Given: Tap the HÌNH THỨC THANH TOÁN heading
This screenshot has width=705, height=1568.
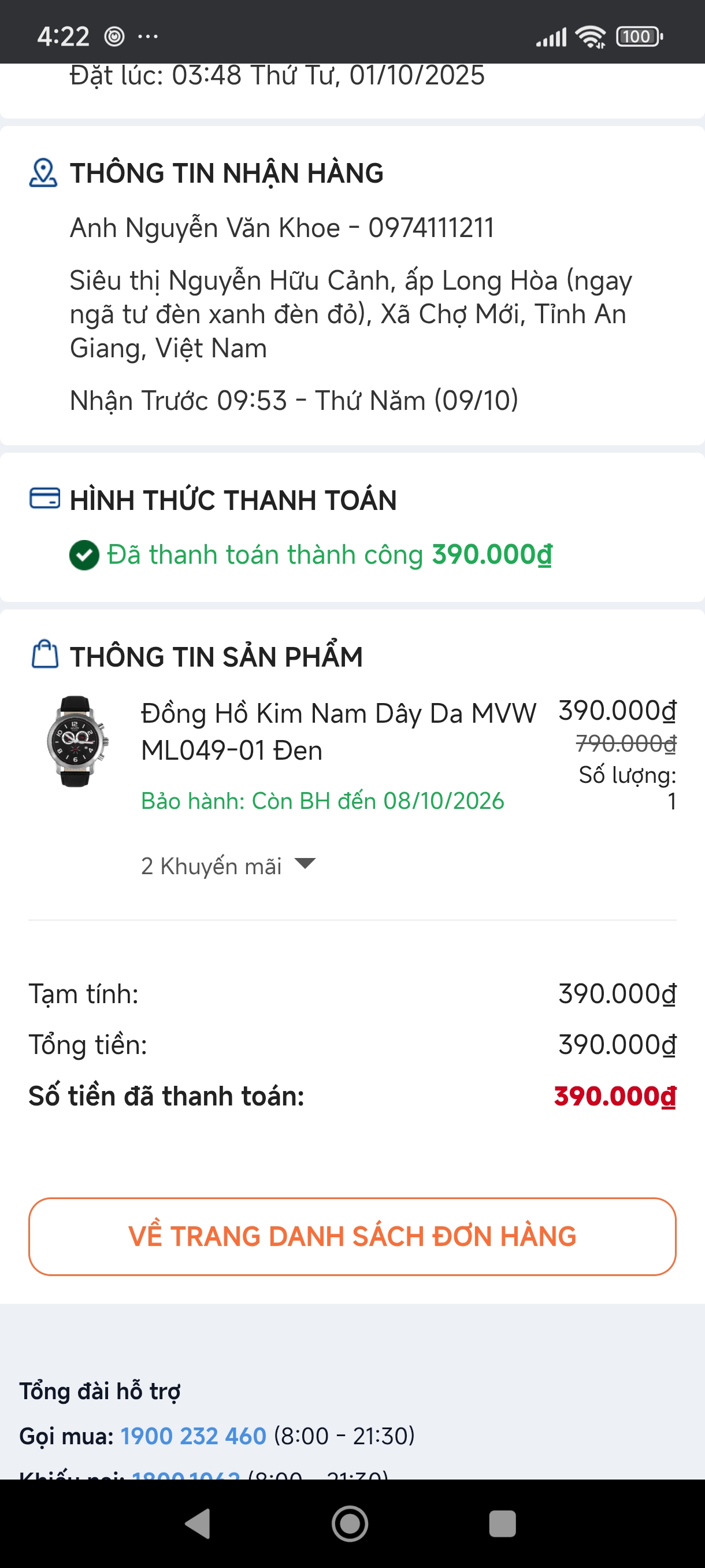Looking at the screenshot, I should [233, 500].
